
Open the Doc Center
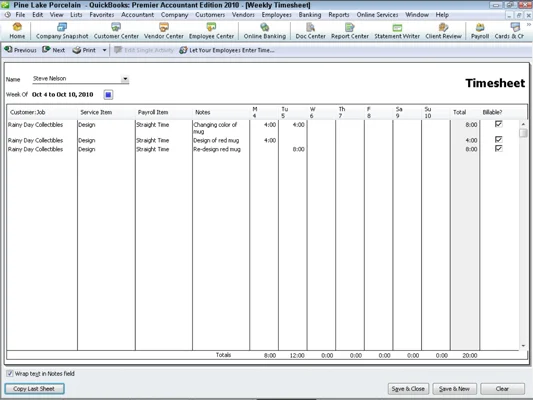tap(310, 31)
